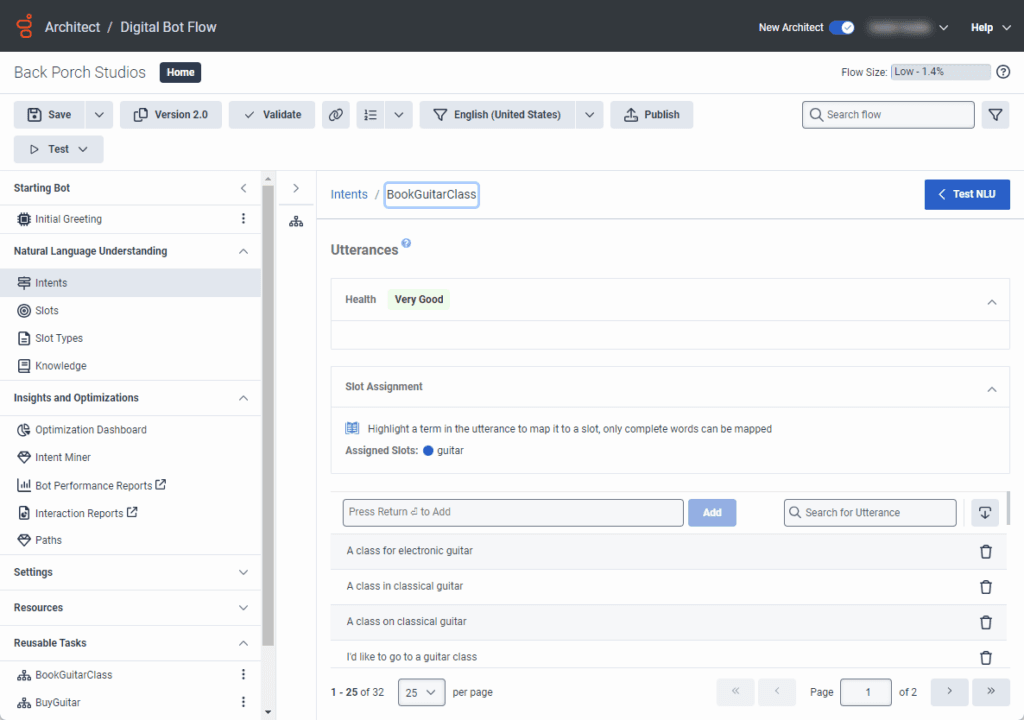The image size is (1024, 720).
Task: Collapse the Slot Assignment section
Action: pos(991,388)
